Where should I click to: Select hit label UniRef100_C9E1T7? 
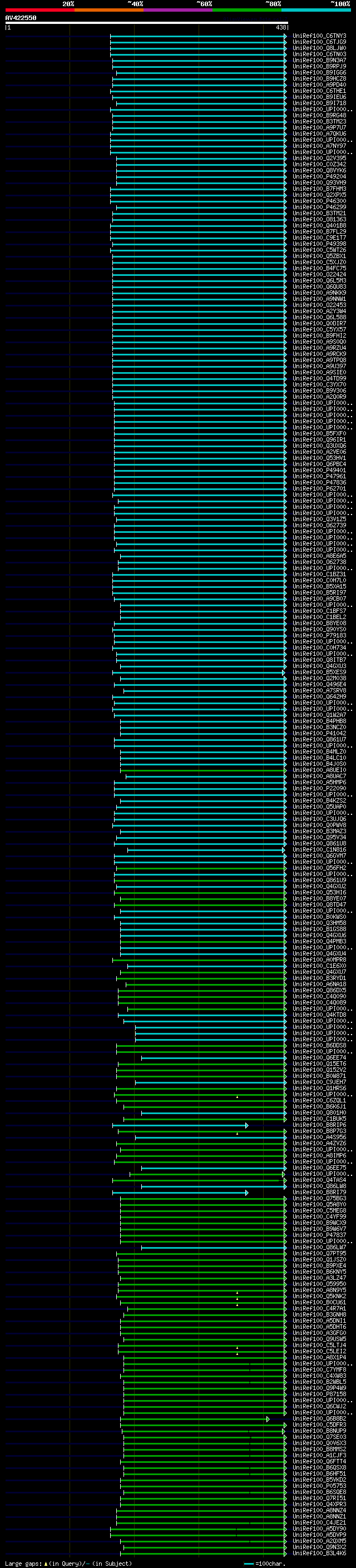click(x=319, y=238)
